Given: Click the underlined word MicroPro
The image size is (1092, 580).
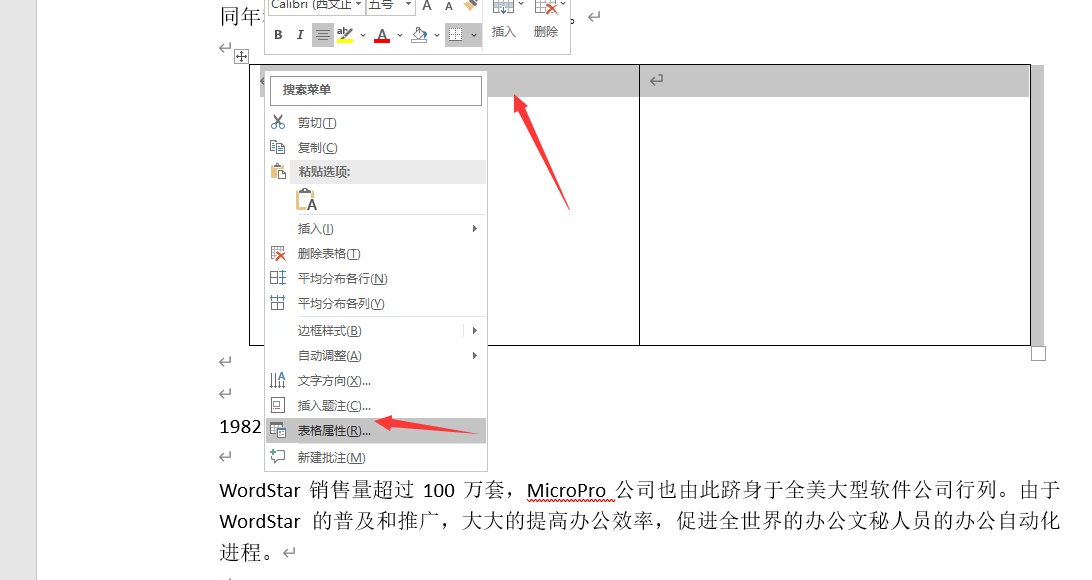Looking at the screenshot, I should [566, 491].
